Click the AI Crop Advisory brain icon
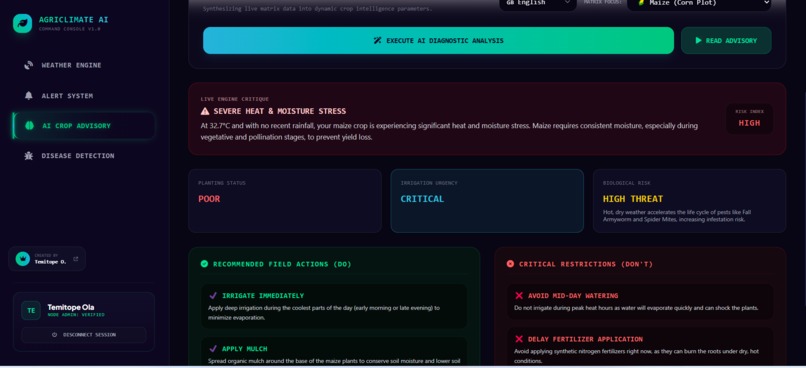The width and height of the screenshot is (806, 368). tap(29, 125)
